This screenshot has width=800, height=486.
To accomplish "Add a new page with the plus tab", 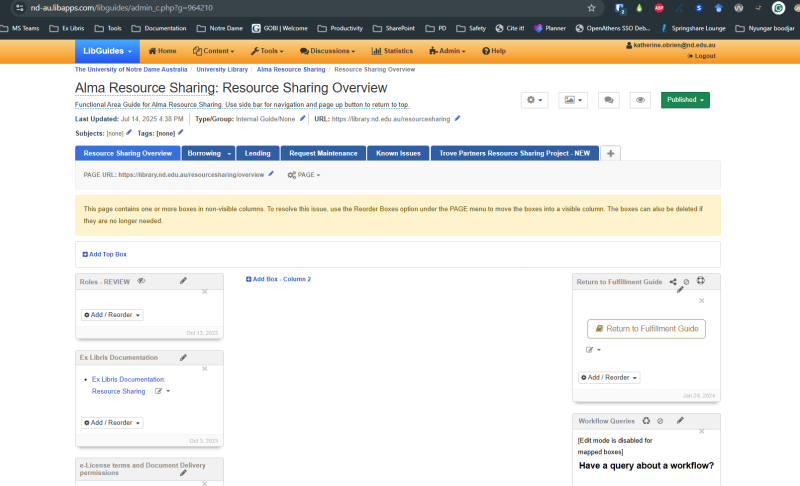I will coord(611,154).
